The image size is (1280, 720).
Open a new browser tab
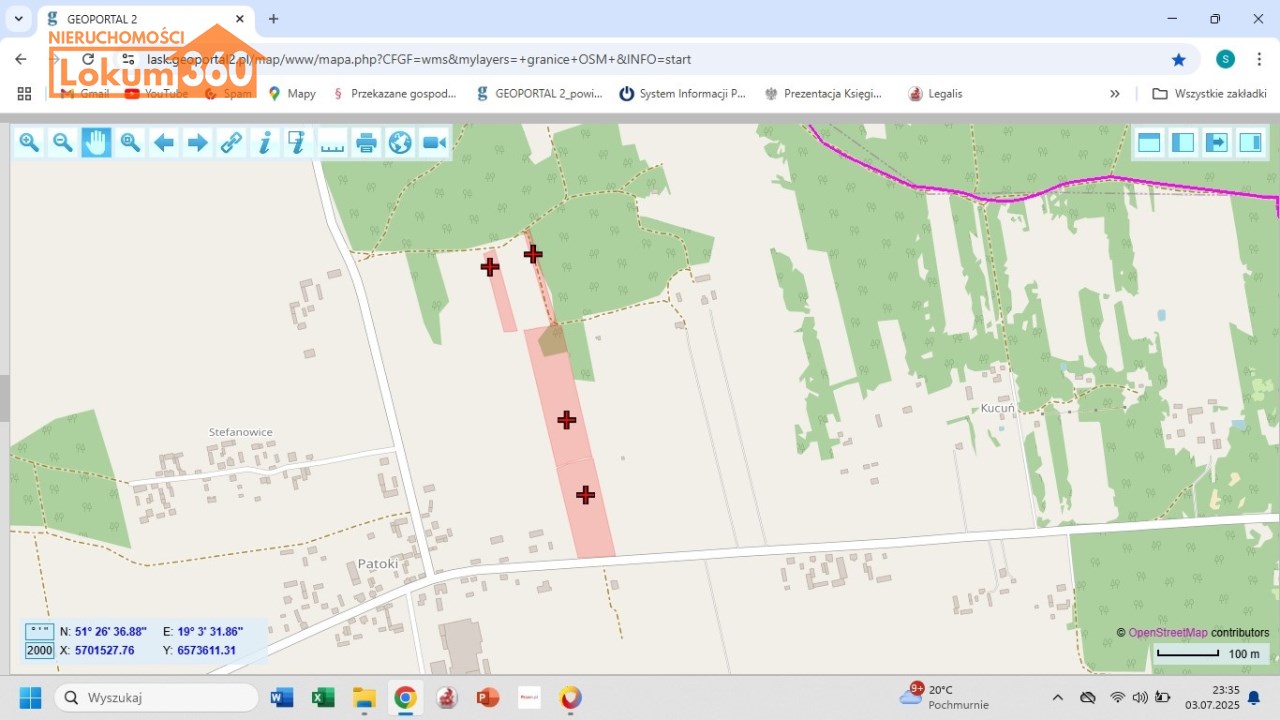273,19
